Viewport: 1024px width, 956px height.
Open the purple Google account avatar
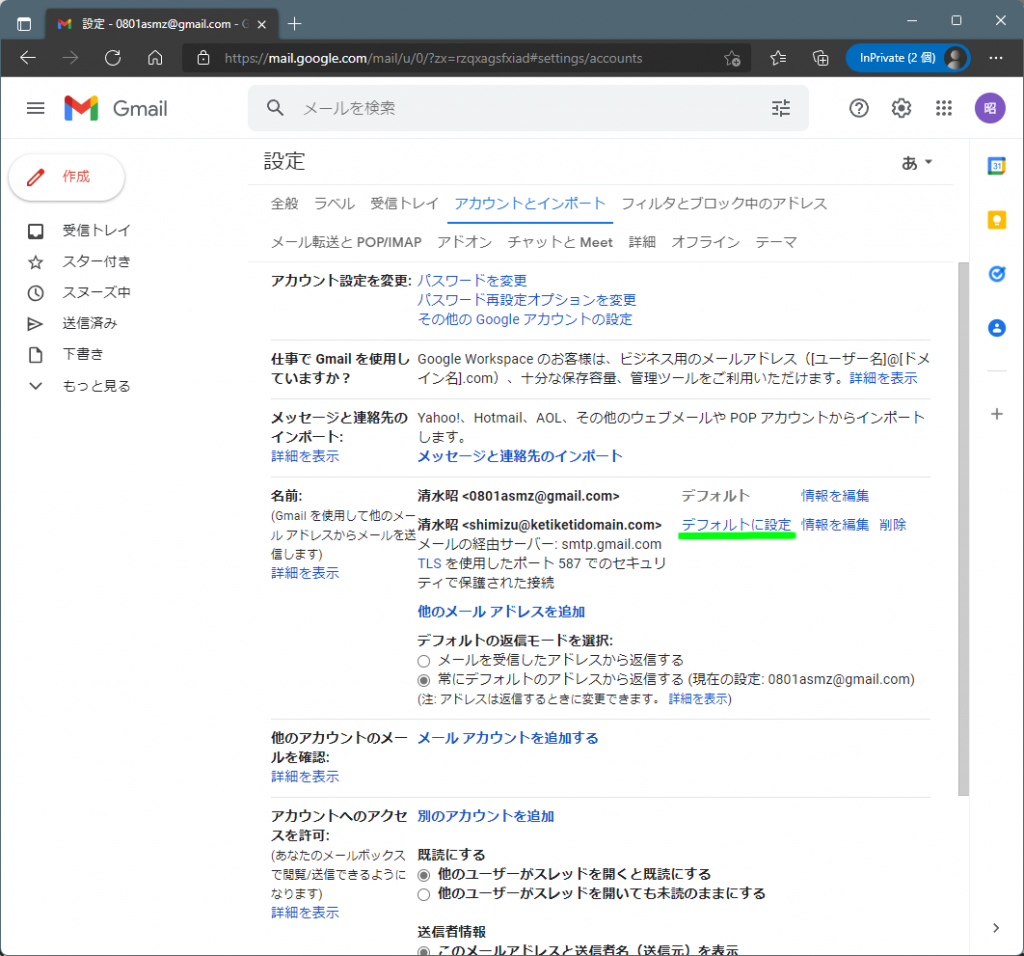(990, 108)
